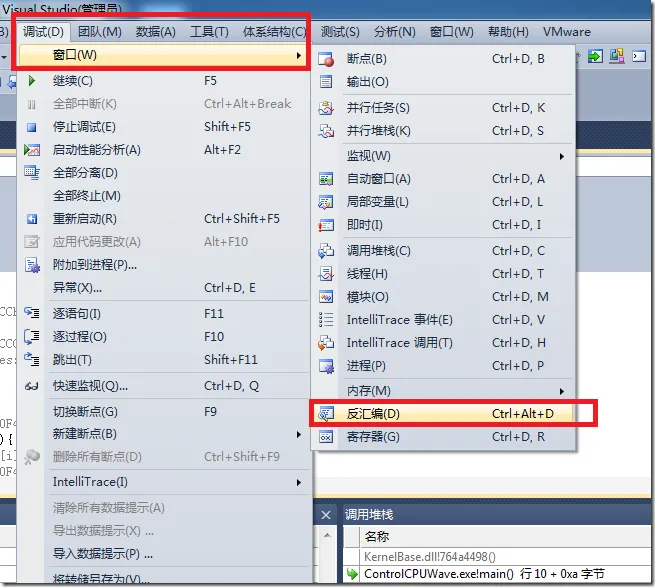Open the 分析(N) menu
Viewport: 655px width, 587px height.
[394, 32]
